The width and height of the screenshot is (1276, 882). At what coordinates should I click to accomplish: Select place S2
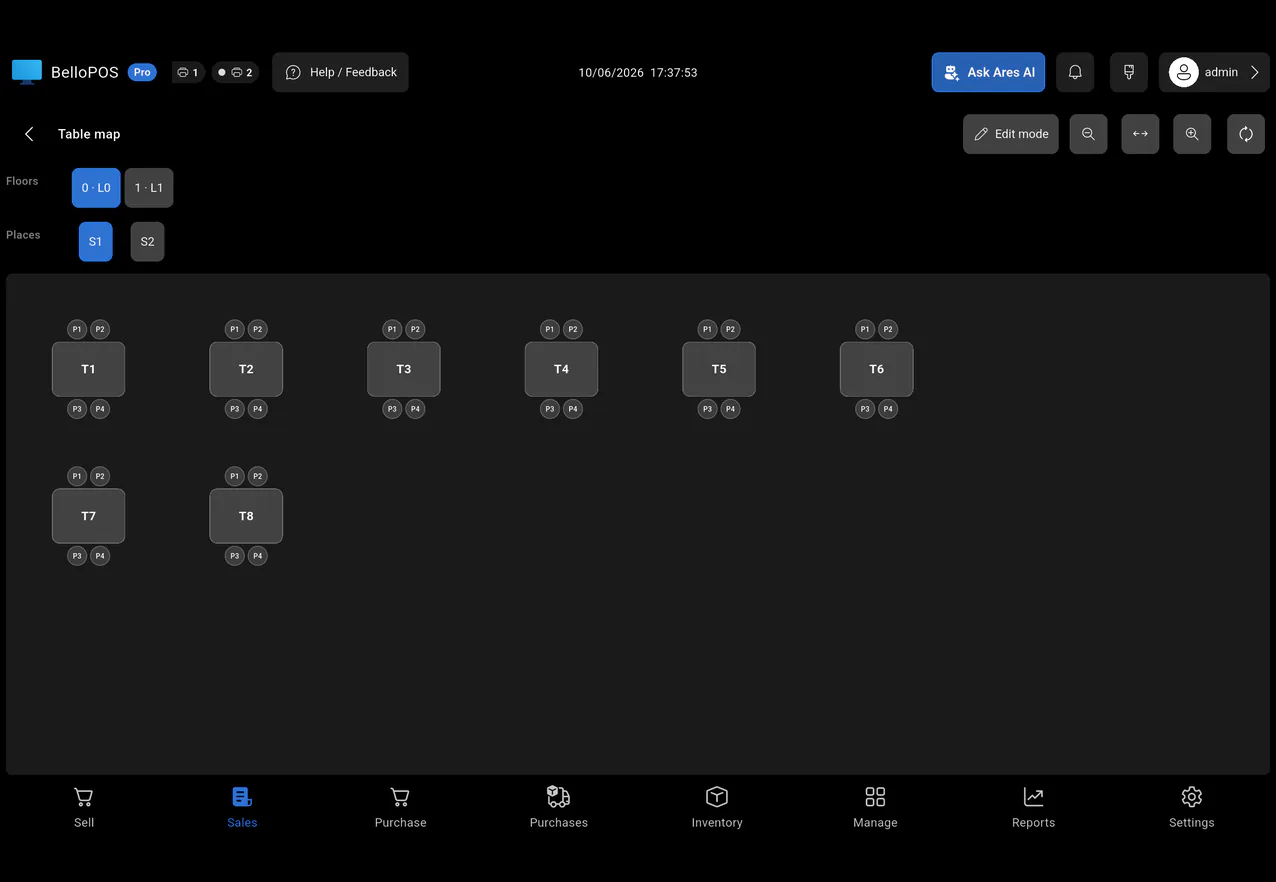tap(147, 242)
